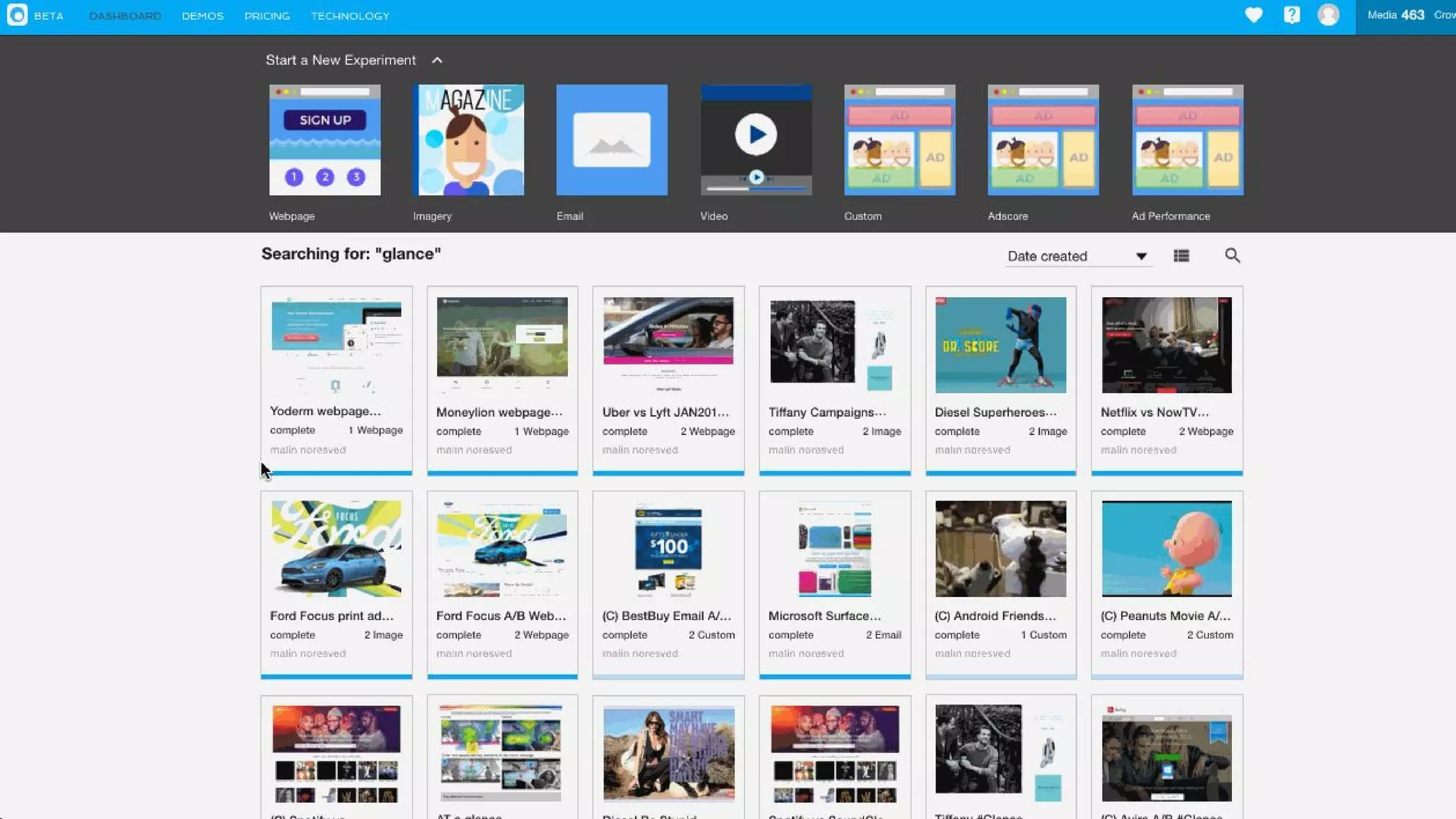This screenshot has height=819, width=1456.
Task: Open the Ford Focus print ad card
Action: click(x=336, y=584)
